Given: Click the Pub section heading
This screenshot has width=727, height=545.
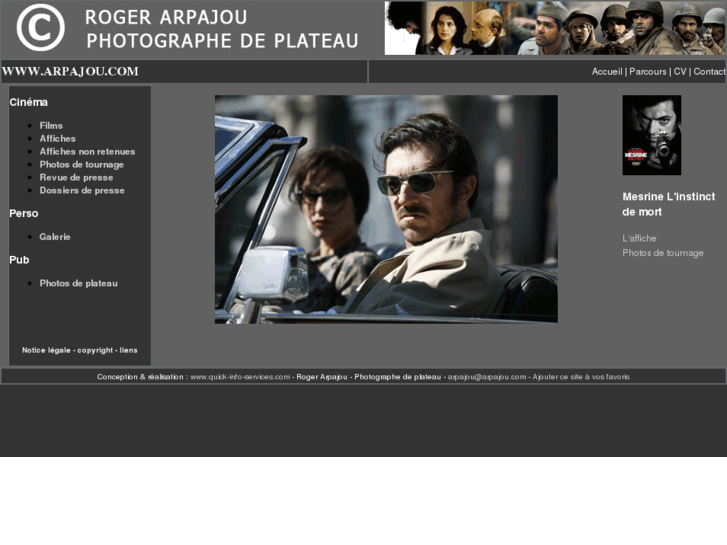Looking at the screenshot, I should (x=19, y=260).
